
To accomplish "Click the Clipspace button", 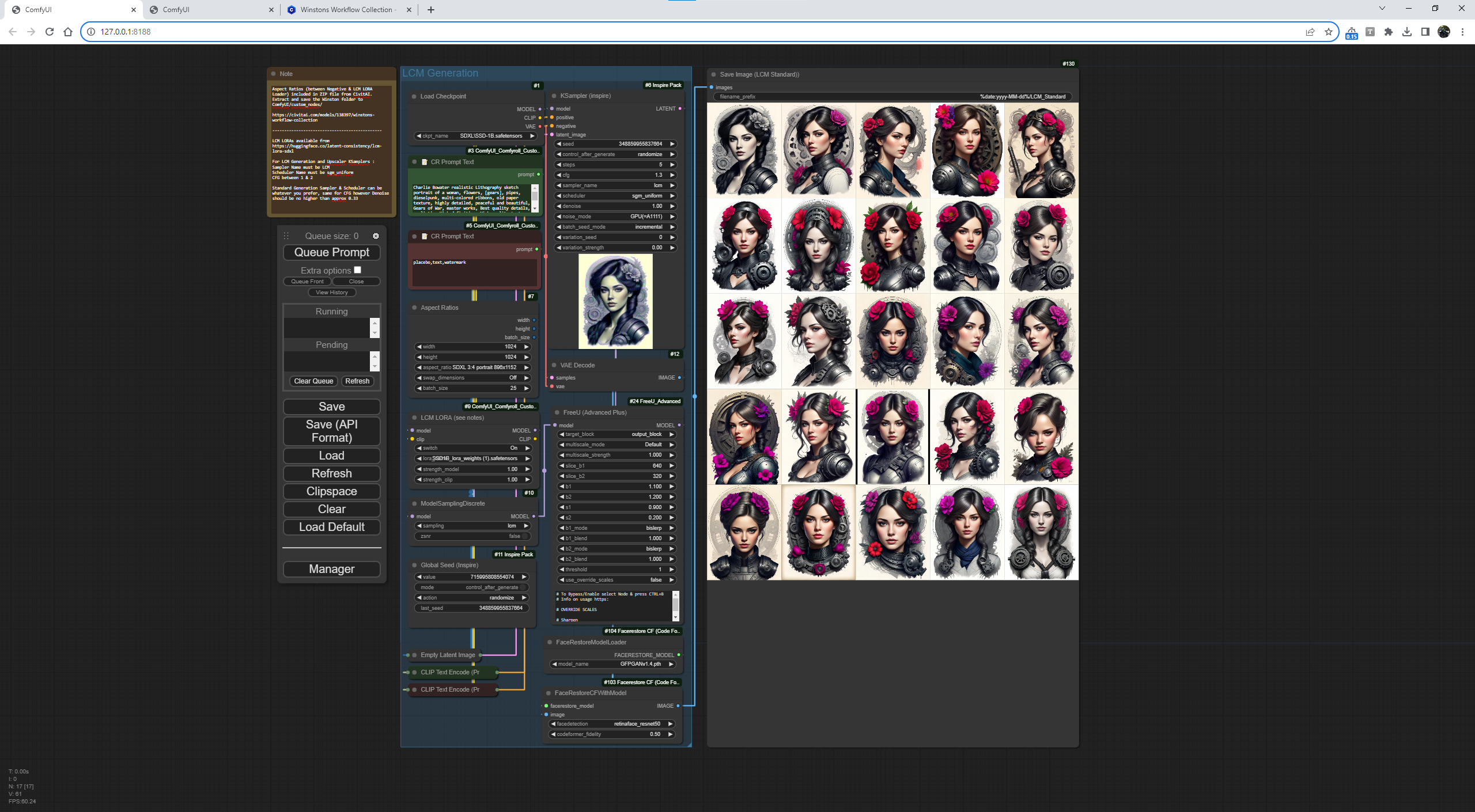I will [332, 491].
